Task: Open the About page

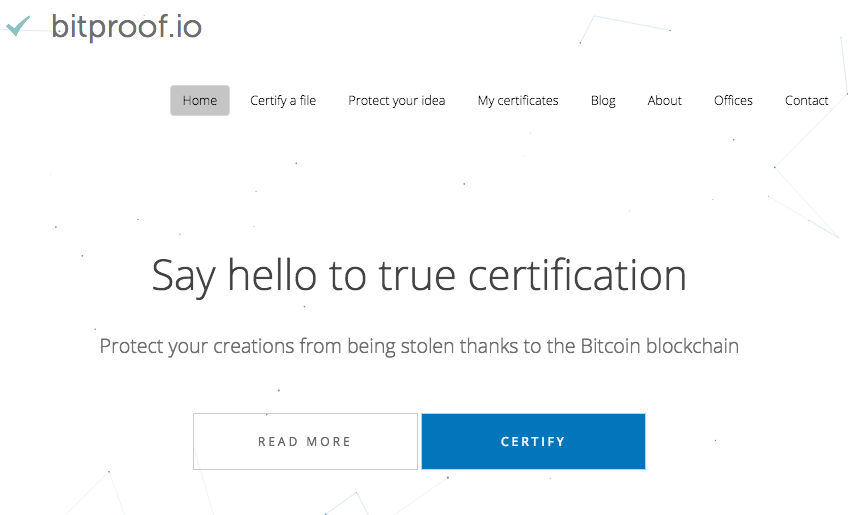Action: point(664,100)
